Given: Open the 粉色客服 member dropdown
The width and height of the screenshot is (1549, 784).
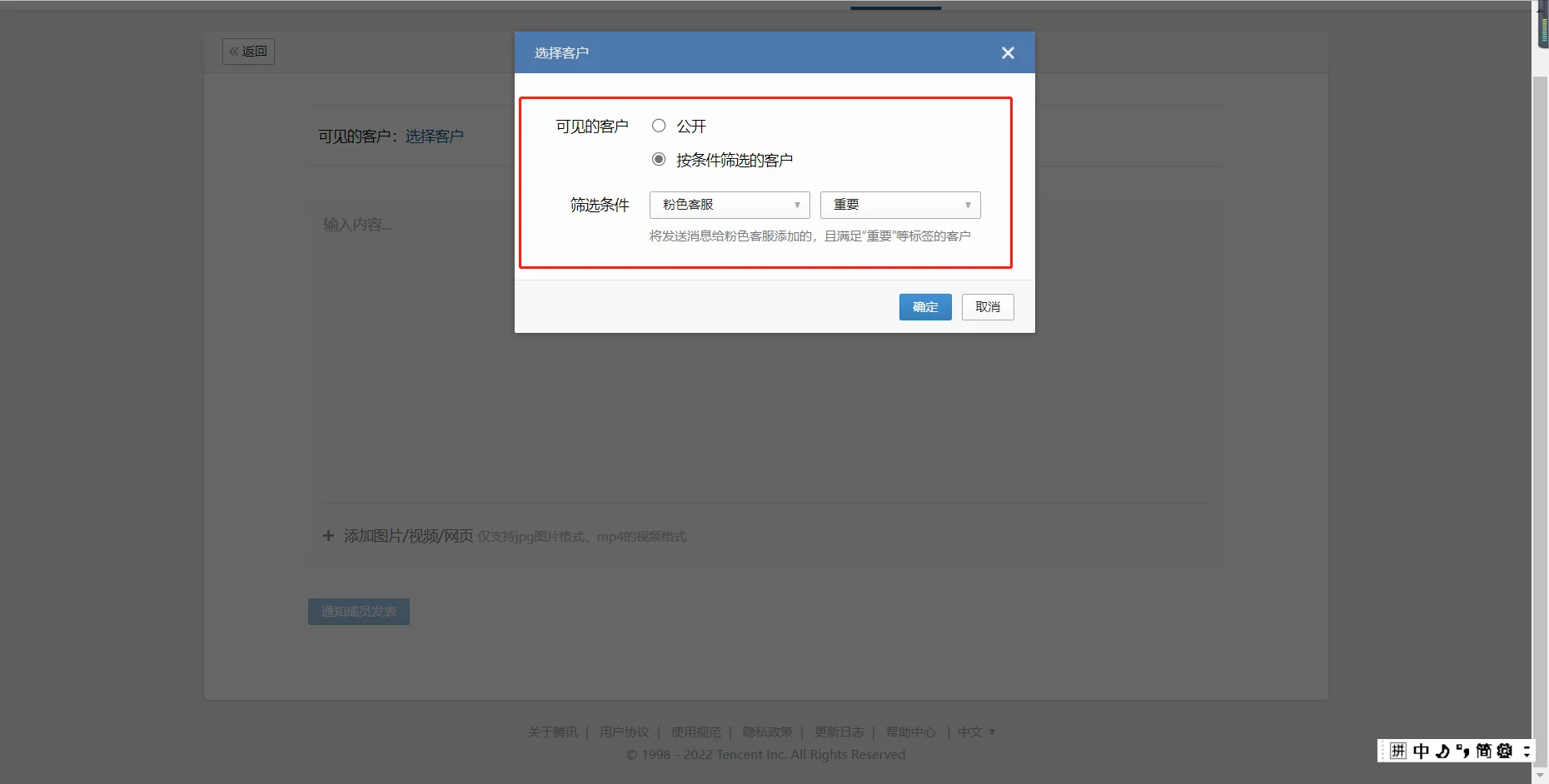Looking at the screenshot, I should (x=730, y=205).
